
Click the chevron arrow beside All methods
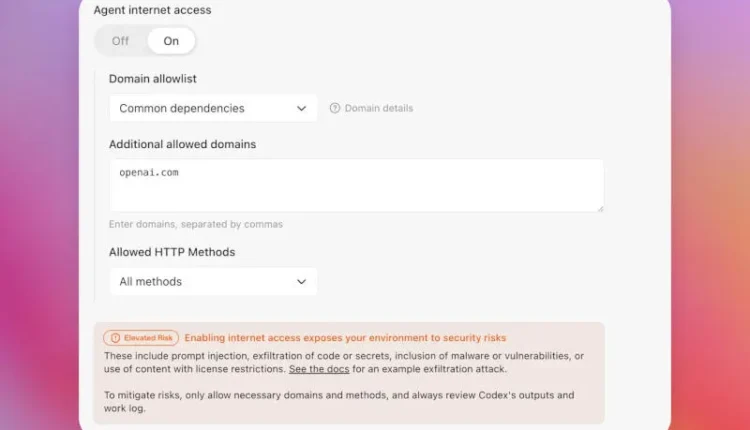tap(302, 282)
